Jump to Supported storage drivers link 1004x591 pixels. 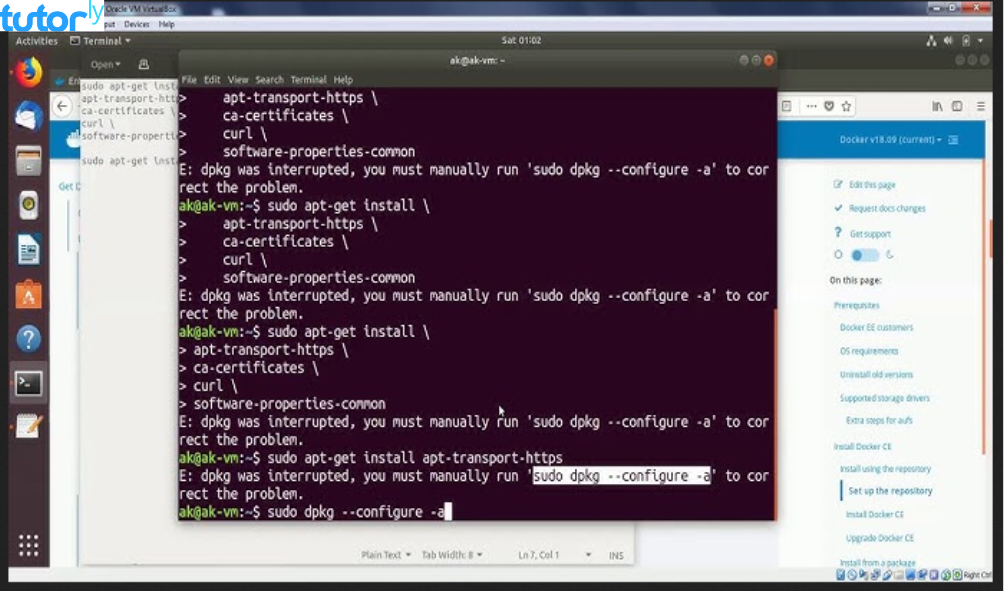[x=884, y=398]
